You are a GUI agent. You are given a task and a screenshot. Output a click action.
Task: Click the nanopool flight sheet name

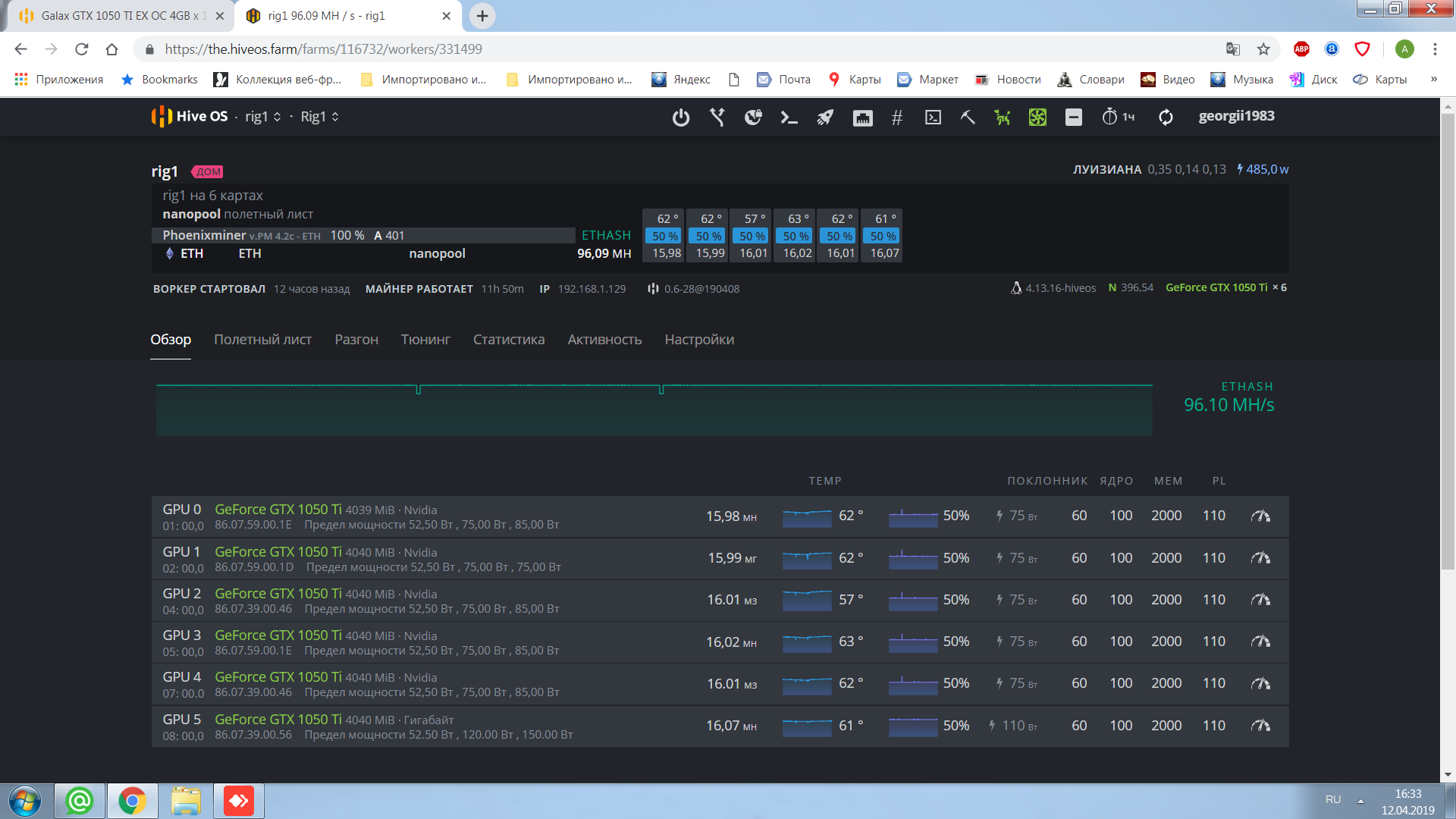pyautogui.click(x=191, y=215)
